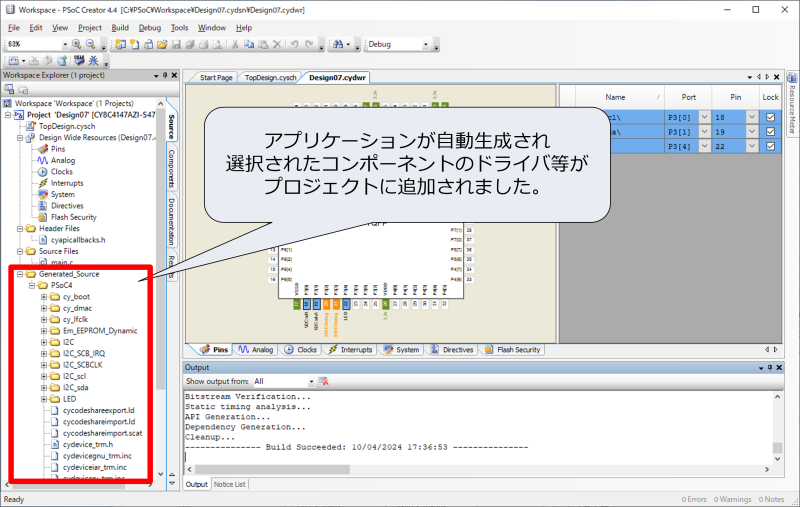Open the Resource Meter side panel
The image size is (800, 507).
[792, 106]
